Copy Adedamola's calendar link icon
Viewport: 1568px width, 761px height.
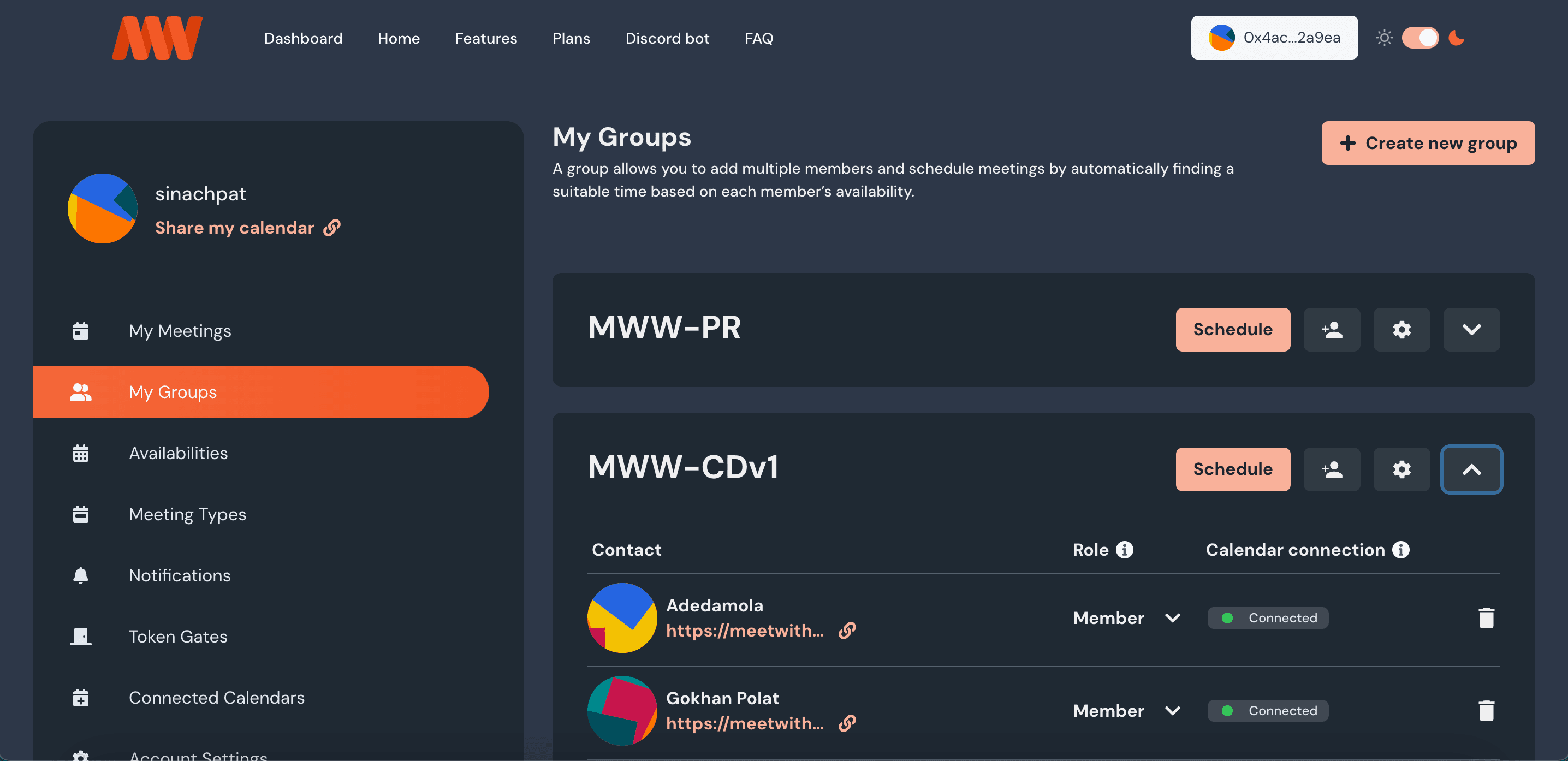click(847, 630)
